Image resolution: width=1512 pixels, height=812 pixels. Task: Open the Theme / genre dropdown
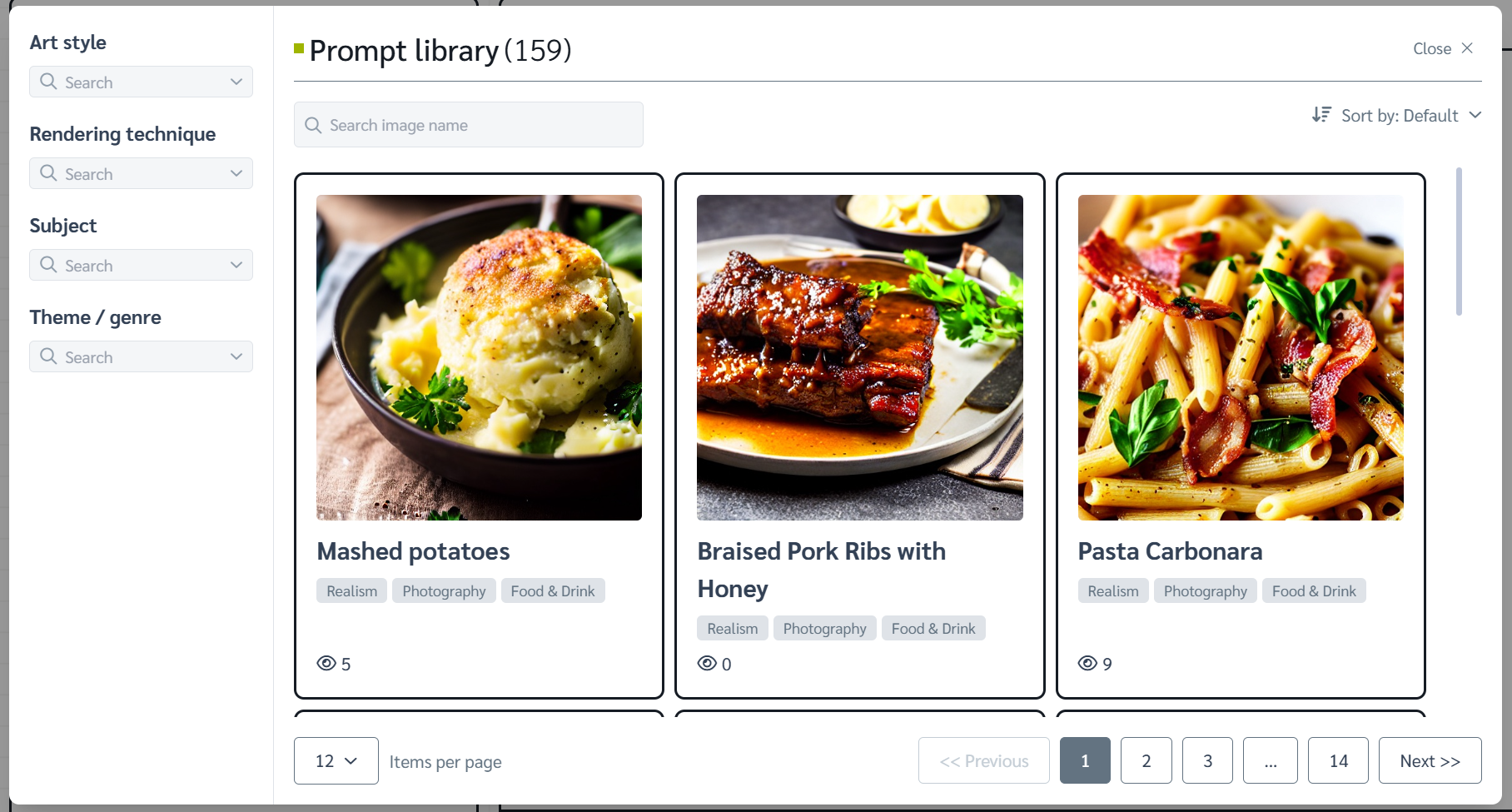pyautogui.click(x=141, y=356)
